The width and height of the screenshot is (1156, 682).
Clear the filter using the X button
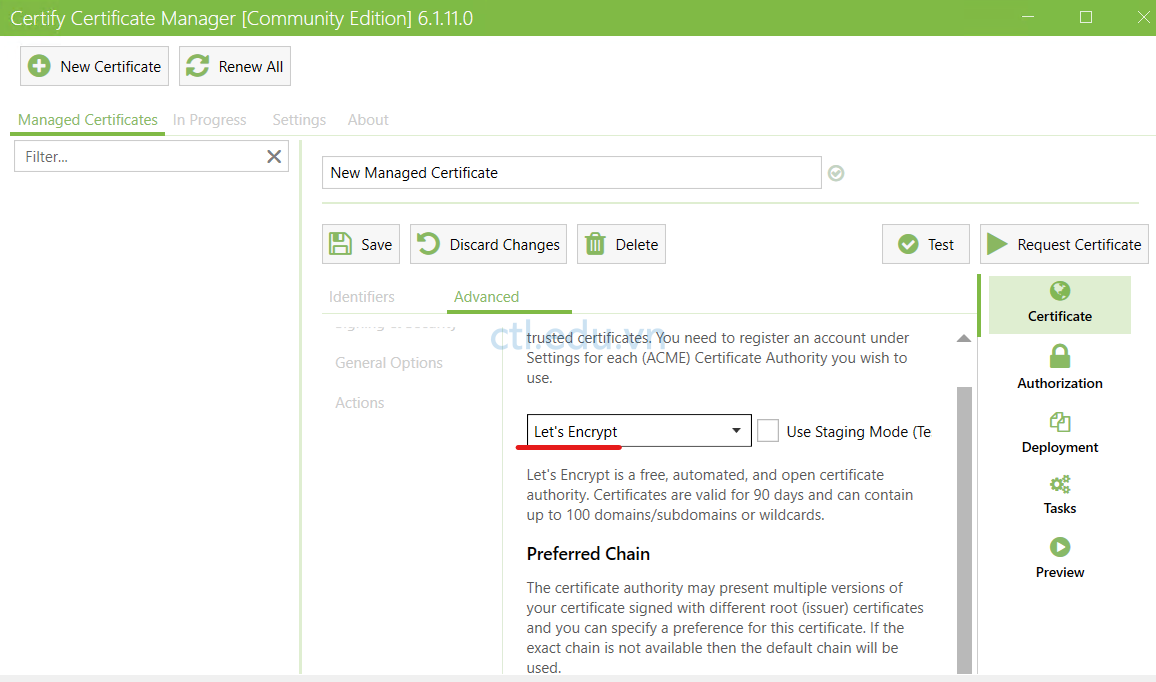(x=273, y=156)
